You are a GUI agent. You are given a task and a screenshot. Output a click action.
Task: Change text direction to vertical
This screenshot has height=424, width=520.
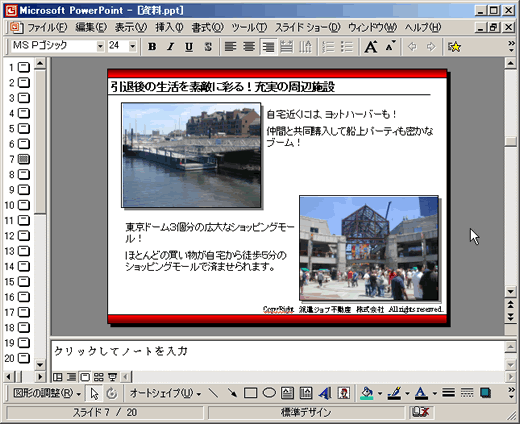[305, 47]
